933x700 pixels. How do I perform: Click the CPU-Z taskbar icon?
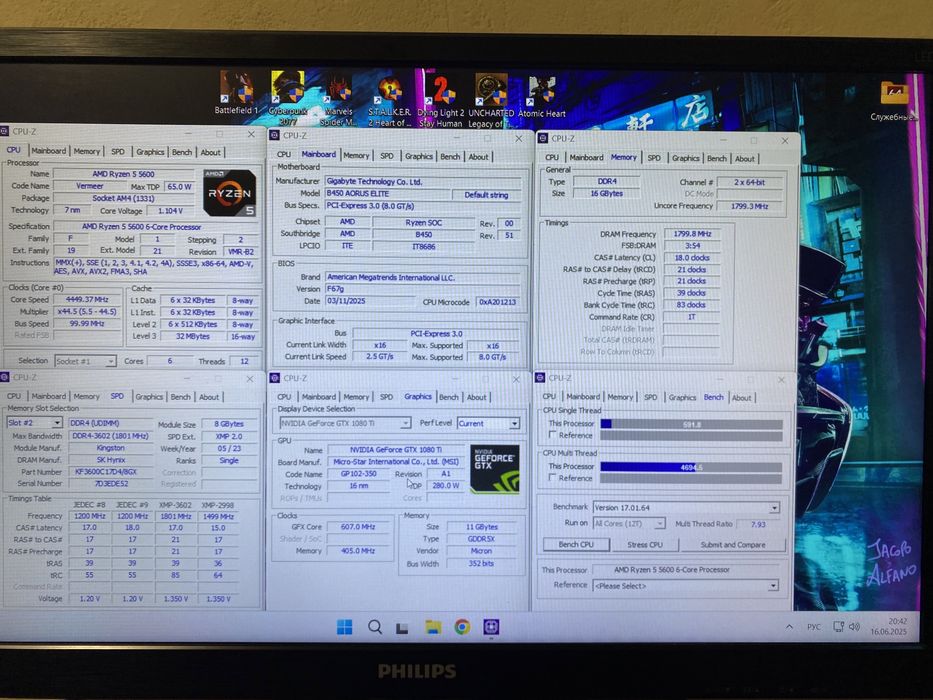pyautogui.click(x=491, y=627)
